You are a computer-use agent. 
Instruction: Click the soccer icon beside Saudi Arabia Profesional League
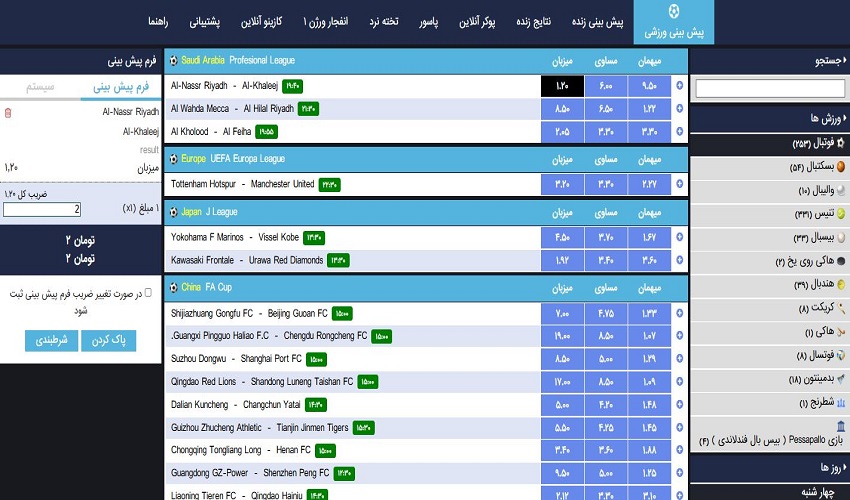(x=173, y=61)
